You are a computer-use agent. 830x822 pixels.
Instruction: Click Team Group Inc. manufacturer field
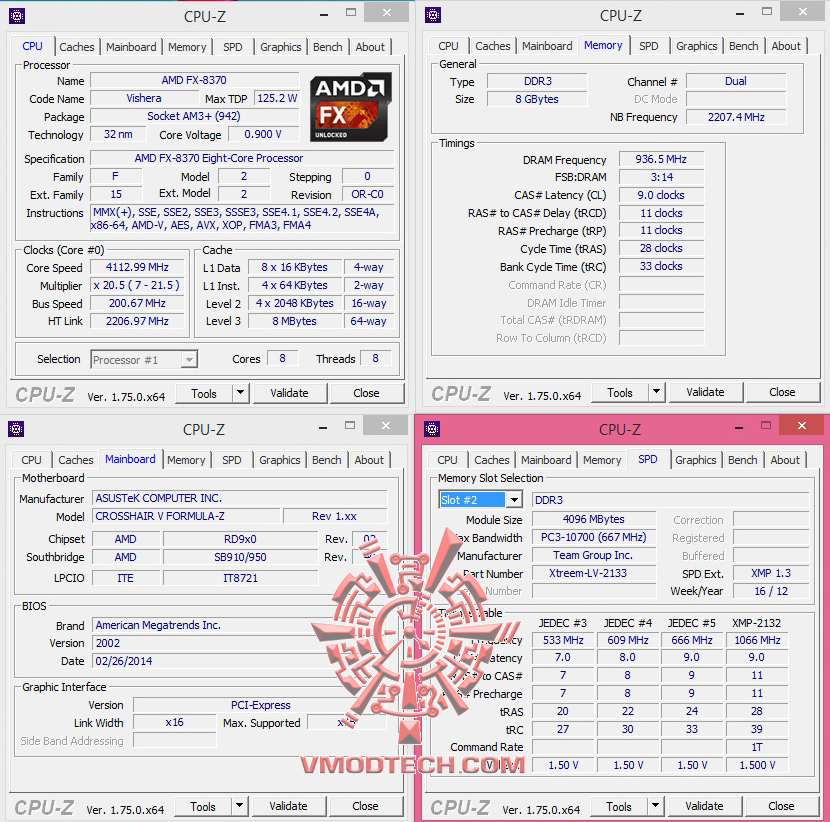point(594,555)
